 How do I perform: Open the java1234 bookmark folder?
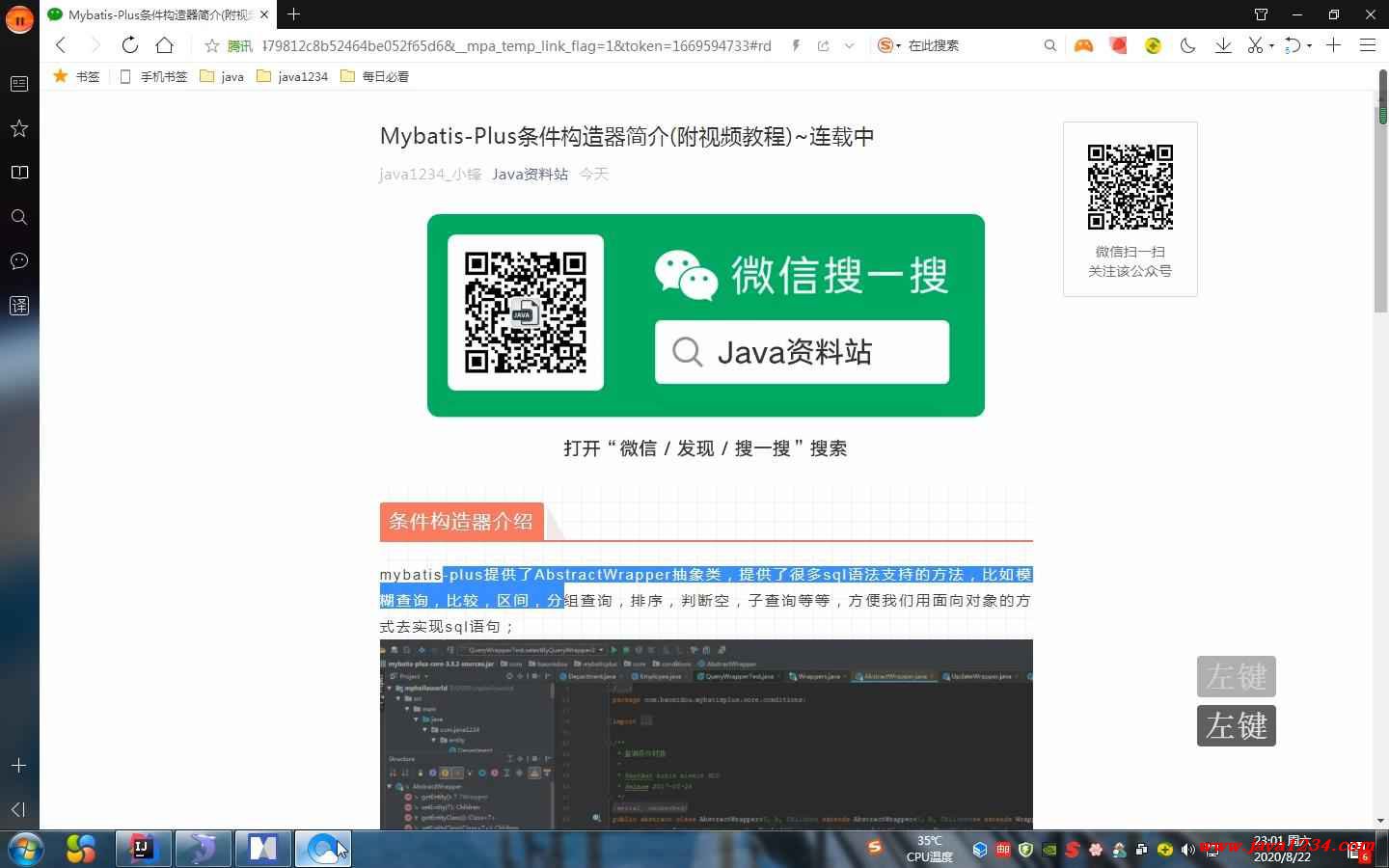[x=292, y=76]
